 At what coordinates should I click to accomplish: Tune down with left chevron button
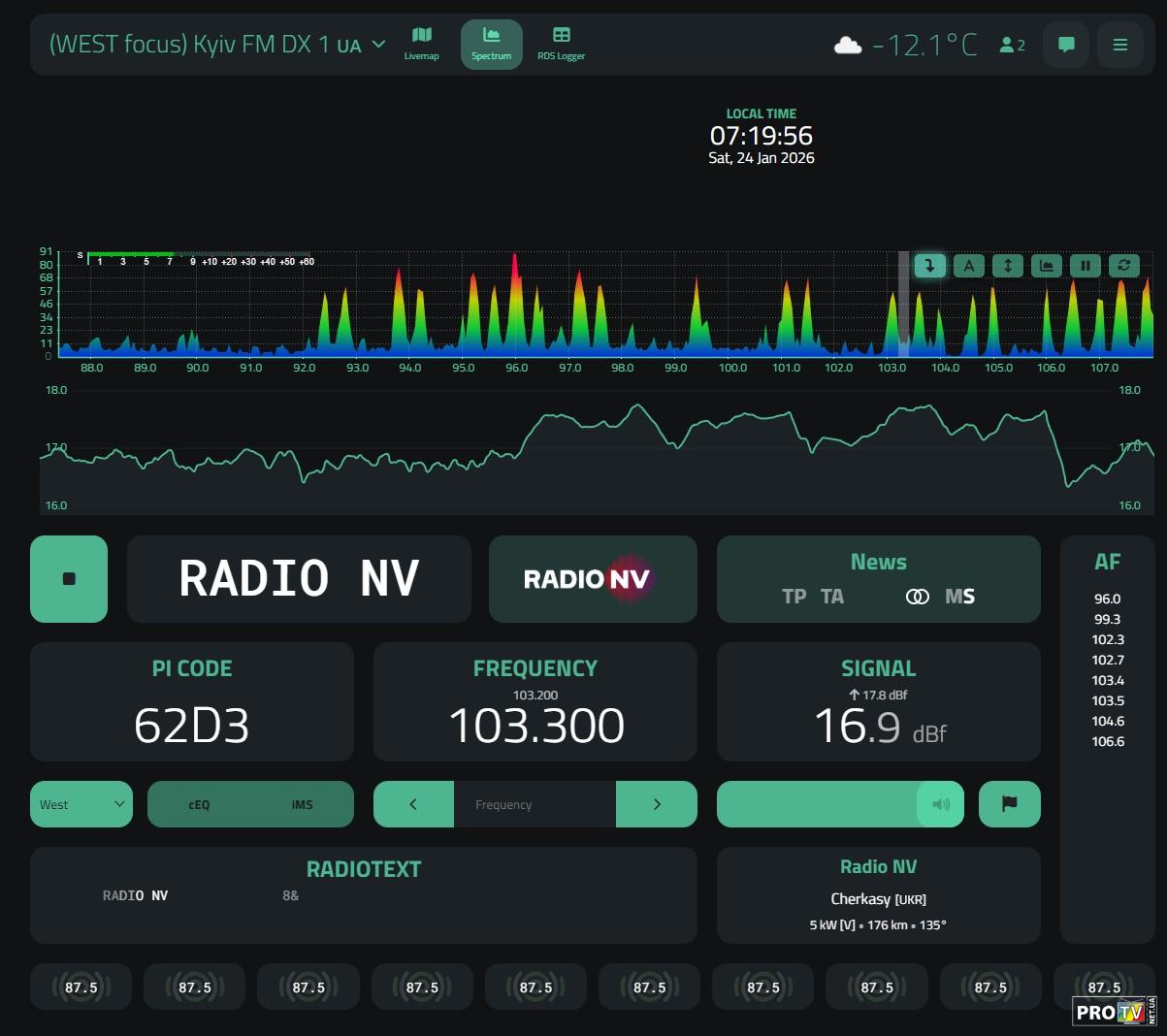pos(413,804)
